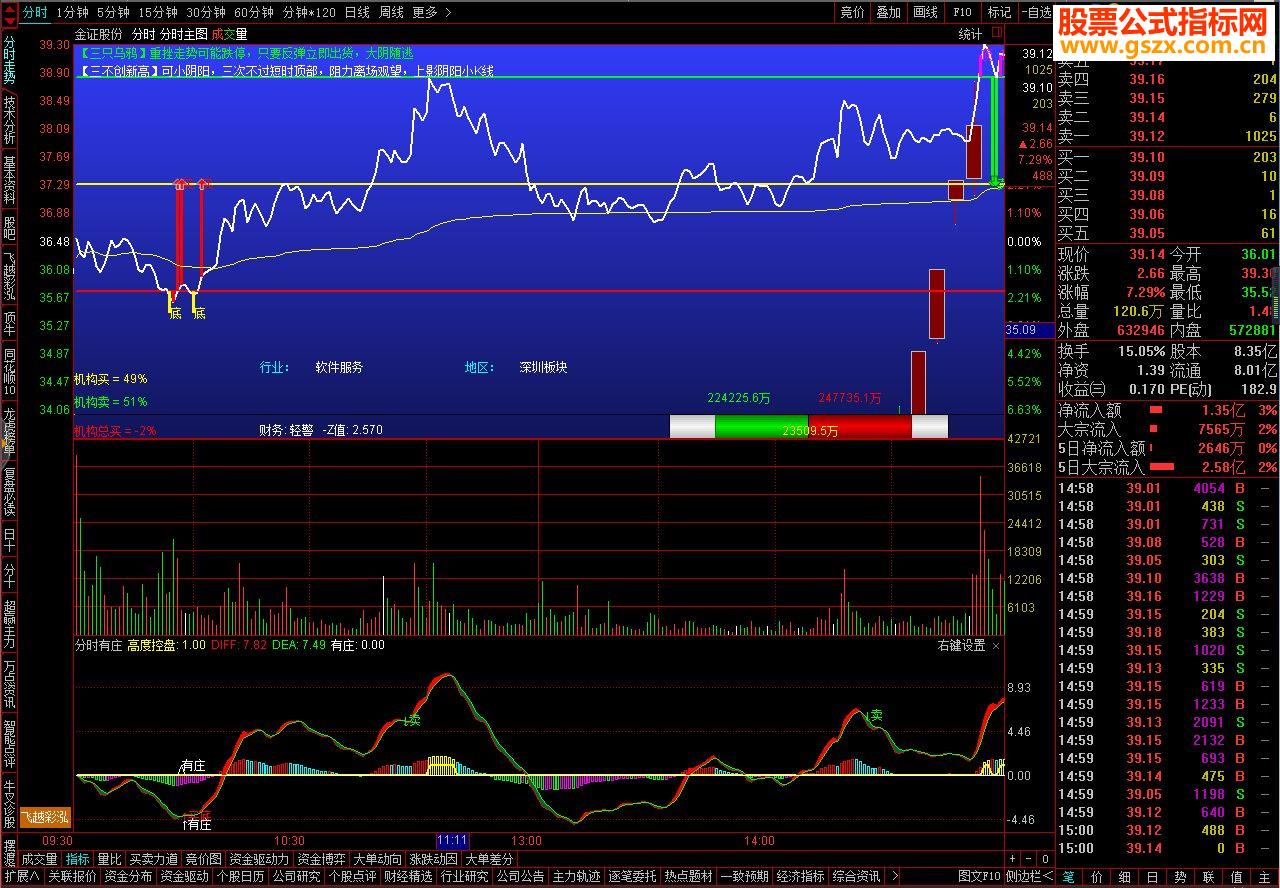This screenshot has height=888, width=1280.
Task: Open the 60分钟 period tab
Action: [x=254, y=12]
